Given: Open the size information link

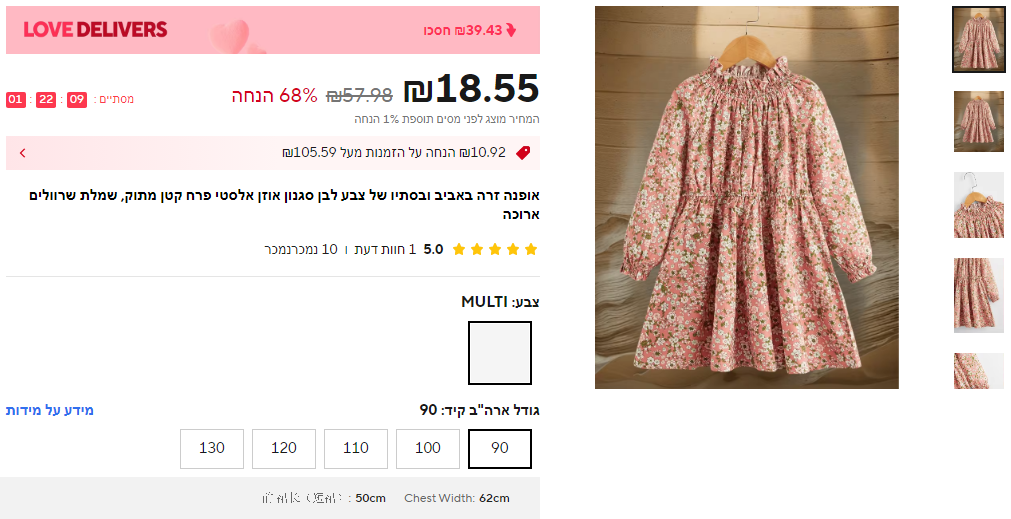Looking at the screenshot, I should pos(50,410).
